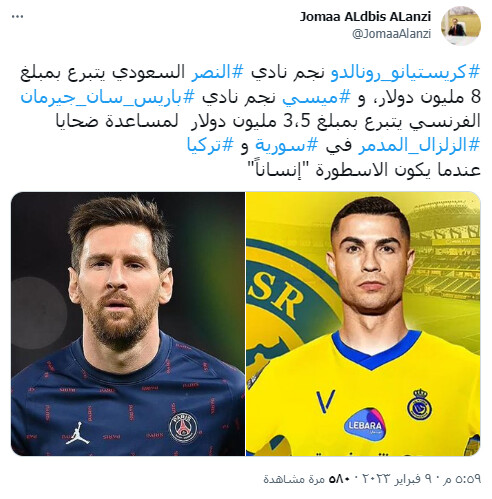The height and width of the screenshot is (499, 492).
Task: Enlarge photo of player in yellow Lebara jersey
Action: [363, 324]
